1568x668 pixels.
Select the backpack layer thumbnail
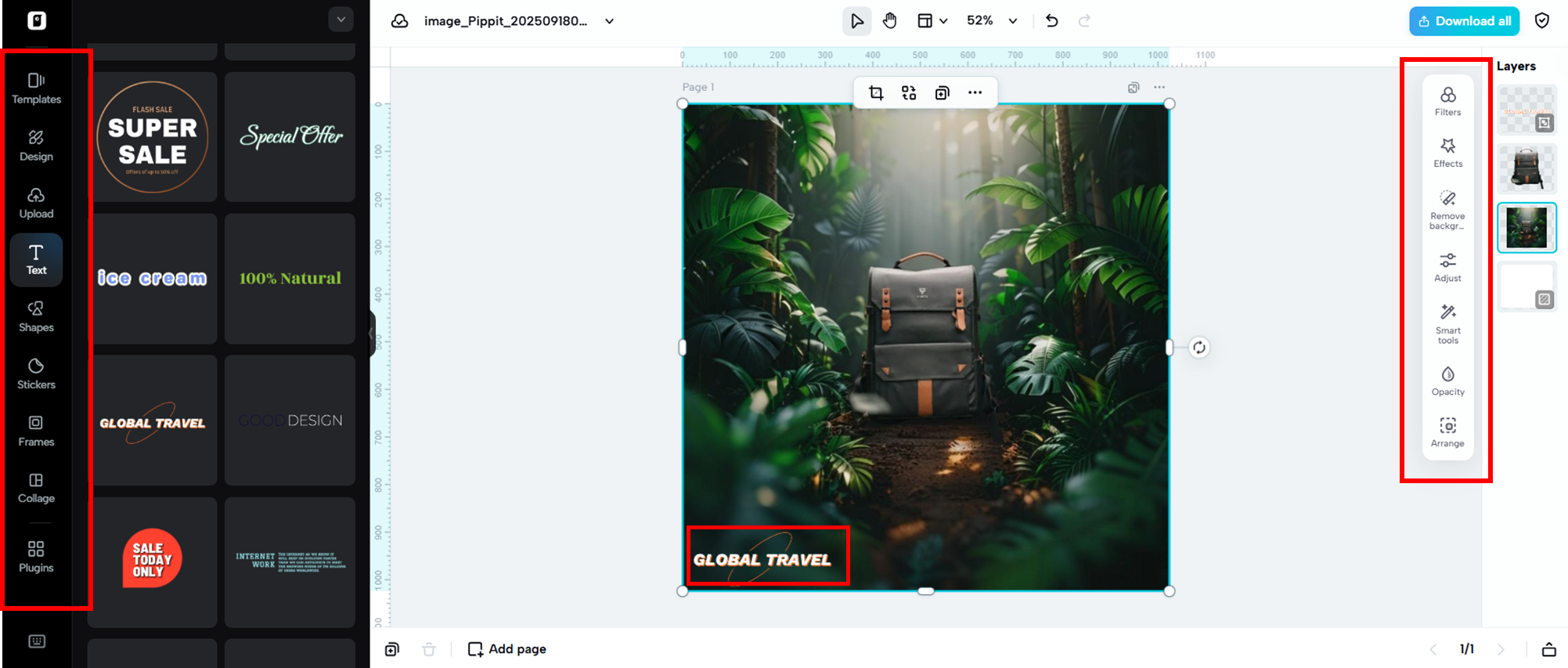[x=1527, y=168]
